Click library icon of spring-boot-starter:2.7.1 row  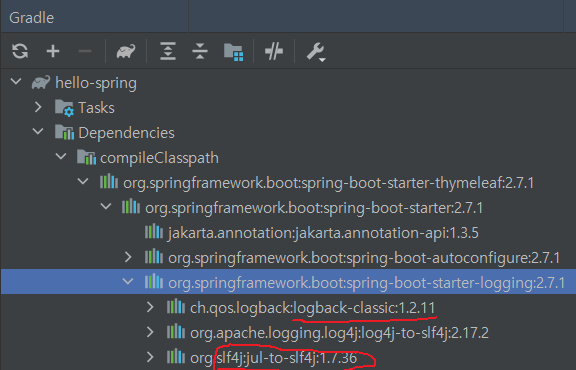[131, 207]
